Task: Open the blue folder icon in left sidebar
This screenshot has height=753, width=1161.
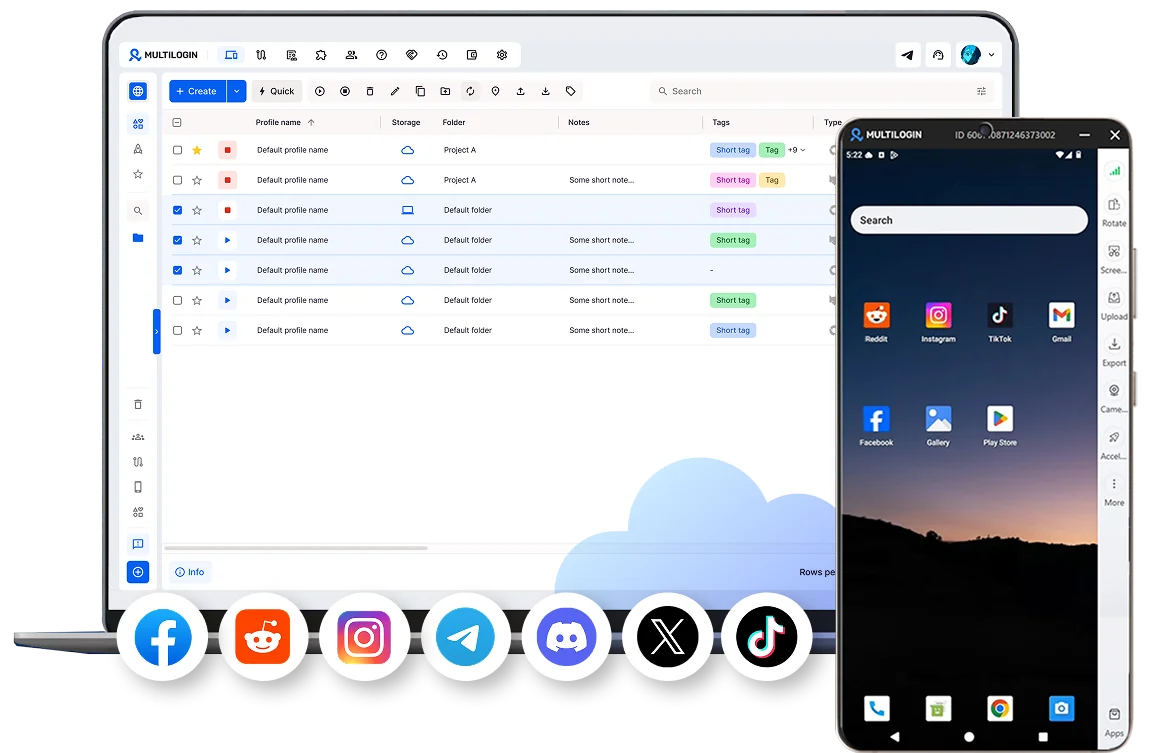Action: 138,238
